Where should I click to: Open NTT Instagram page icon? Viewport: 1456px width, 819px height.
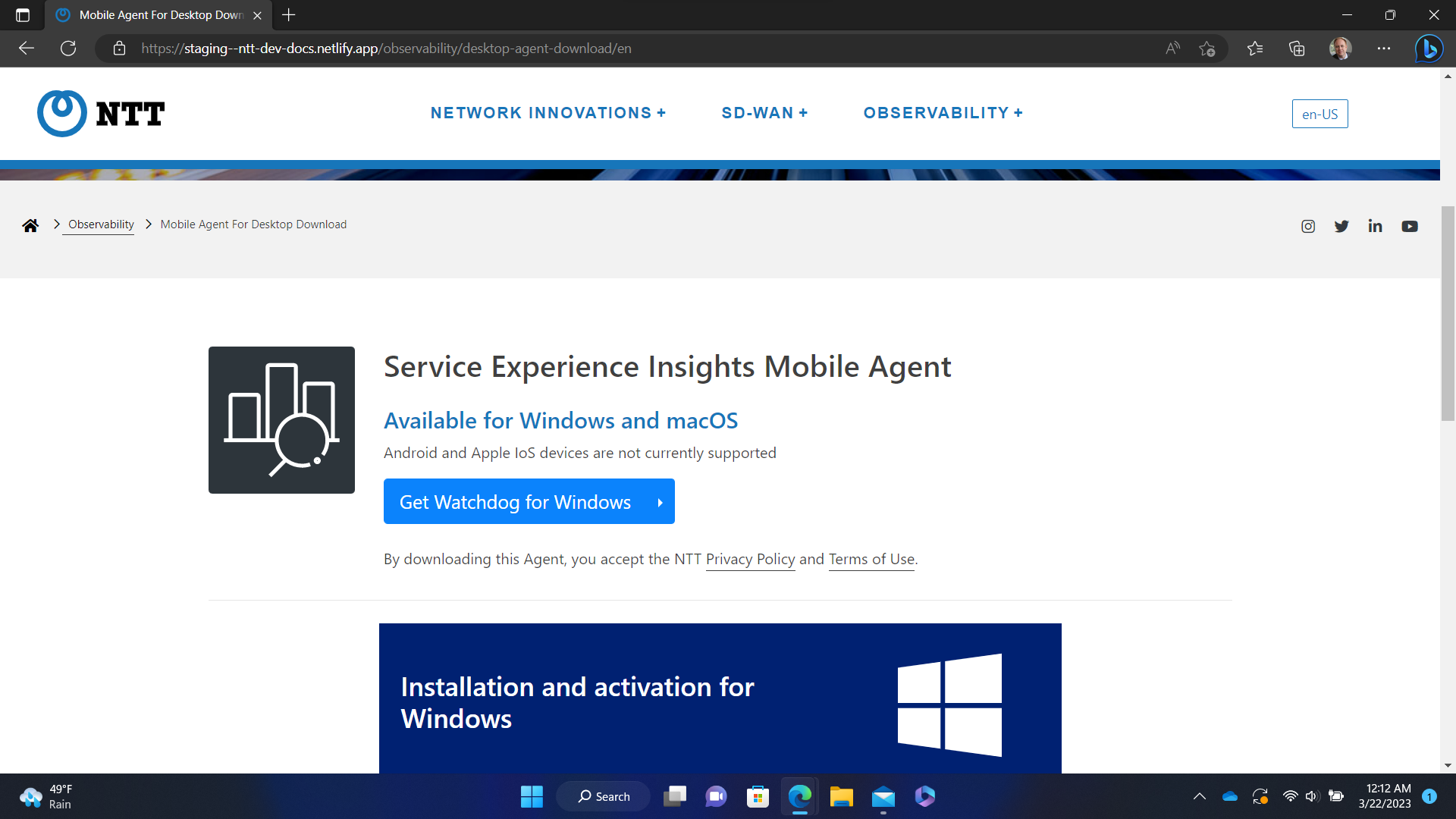point(1308,226)
